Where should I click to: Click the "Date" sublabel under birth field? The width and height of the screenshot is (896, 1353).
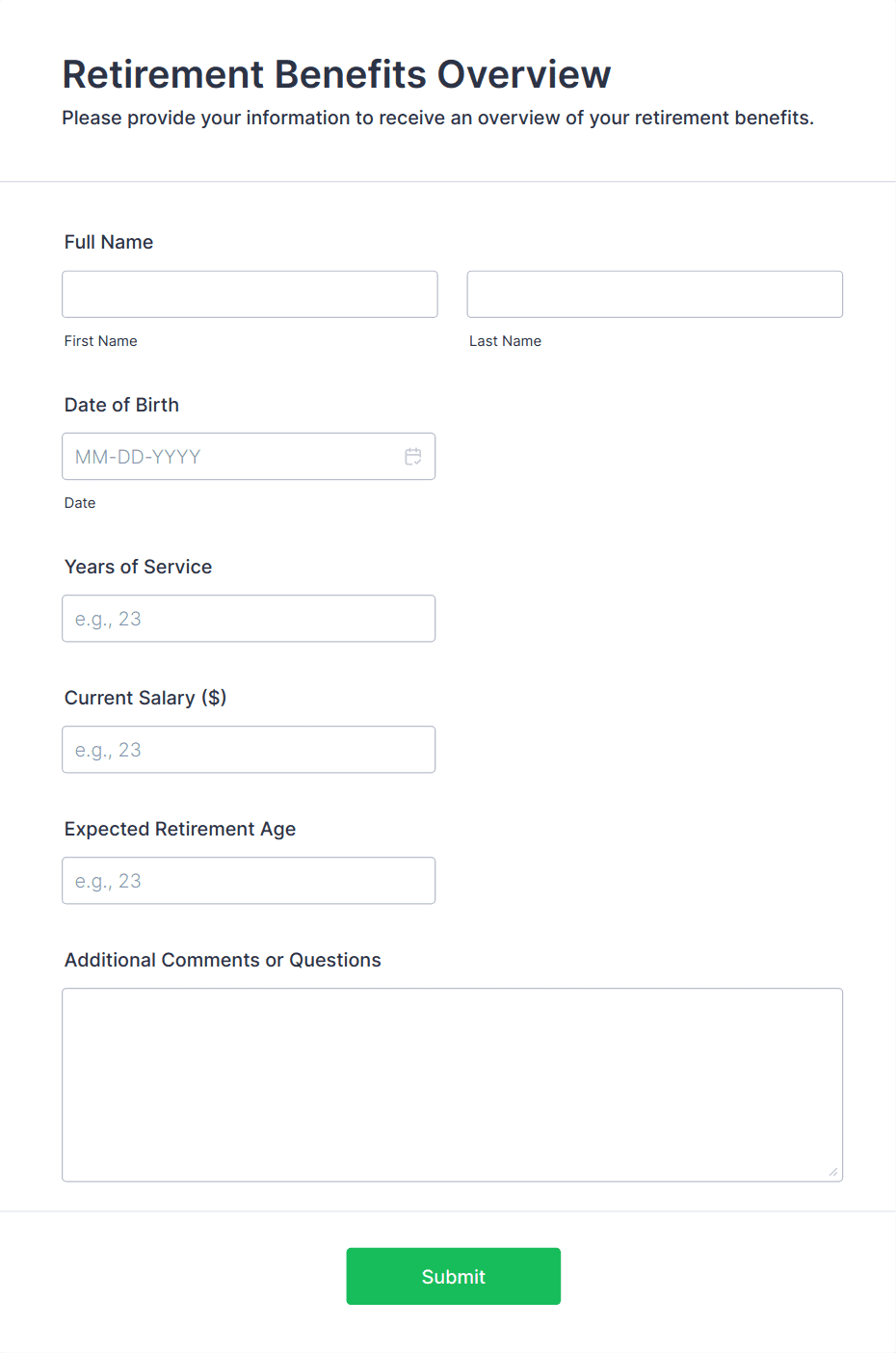coord(80,503)
